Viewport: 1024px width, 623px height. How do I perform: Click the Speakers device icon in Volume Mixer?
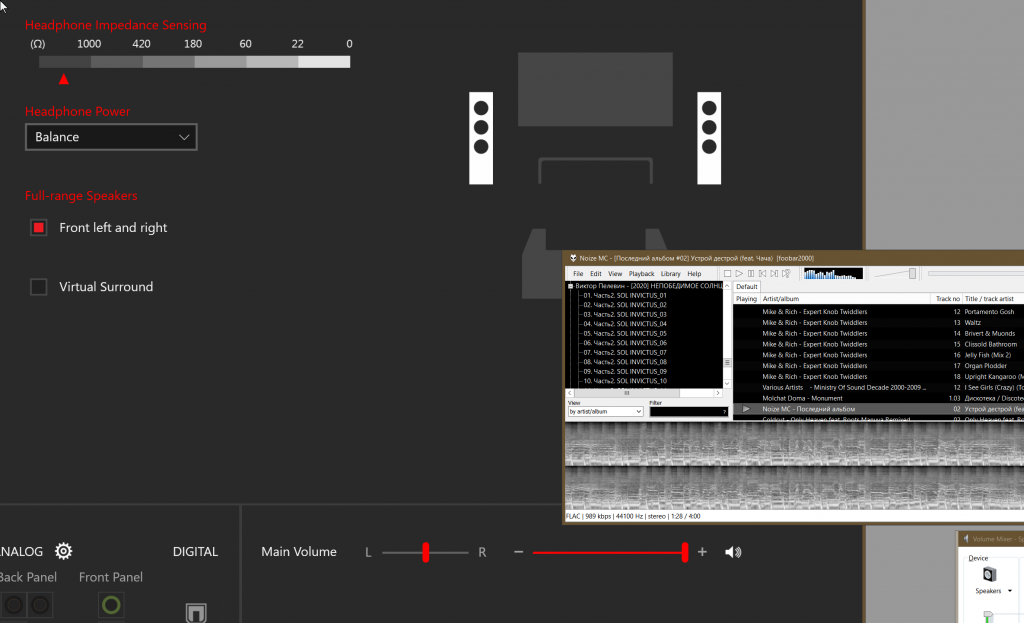coord(989,575)
